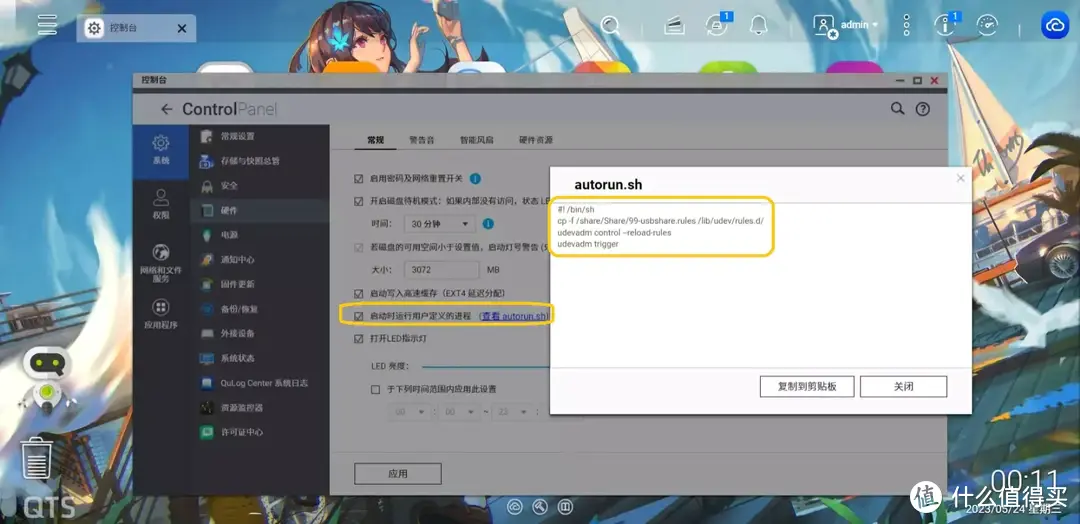
Task: Expand the admin account dropdown arrow
Action: [x=875, y=25]
